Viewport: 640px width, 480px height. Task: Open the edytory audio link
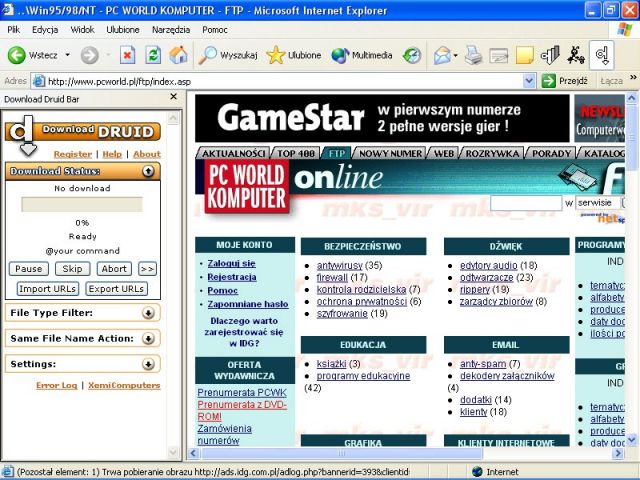[489, 265]
